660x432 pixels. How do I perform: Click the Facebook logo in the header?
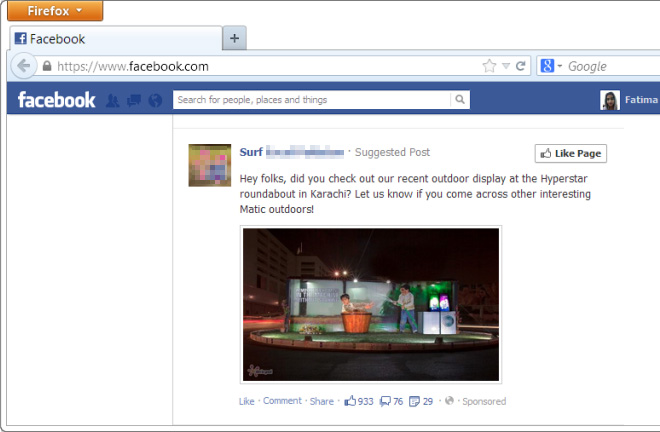point(56,100)
